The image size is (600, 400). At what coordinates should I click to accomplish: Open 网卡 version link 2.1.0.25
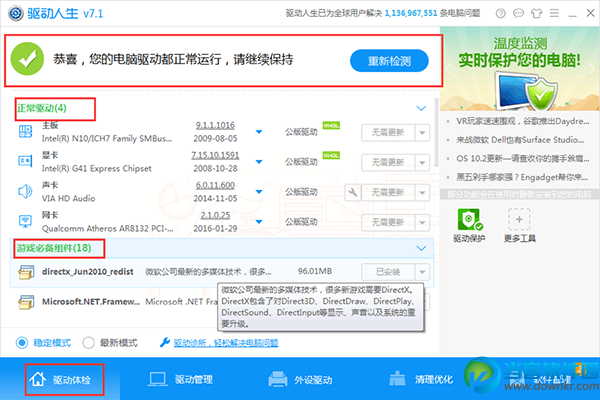[x=215, y=216]
